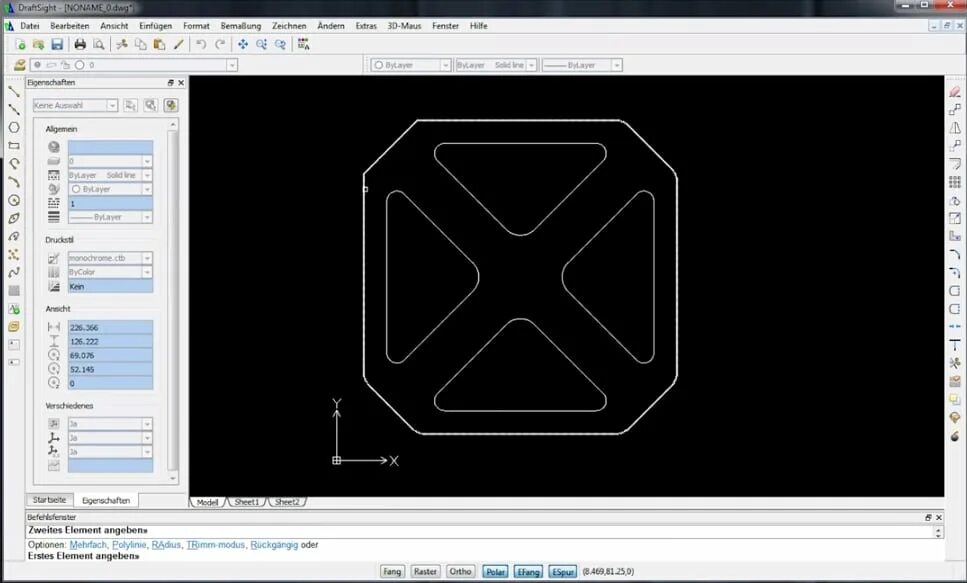Screen dimensions: 967x583
Task: Disable Polar tracking
Action: click(495, 571)
